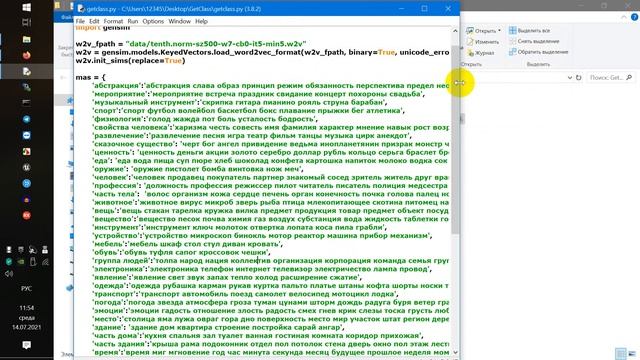Image resolution: width=640 pixels, height=360 pixels.
Task: Click scroll up arrow in IDLE editor
Action: click(455, 31)
